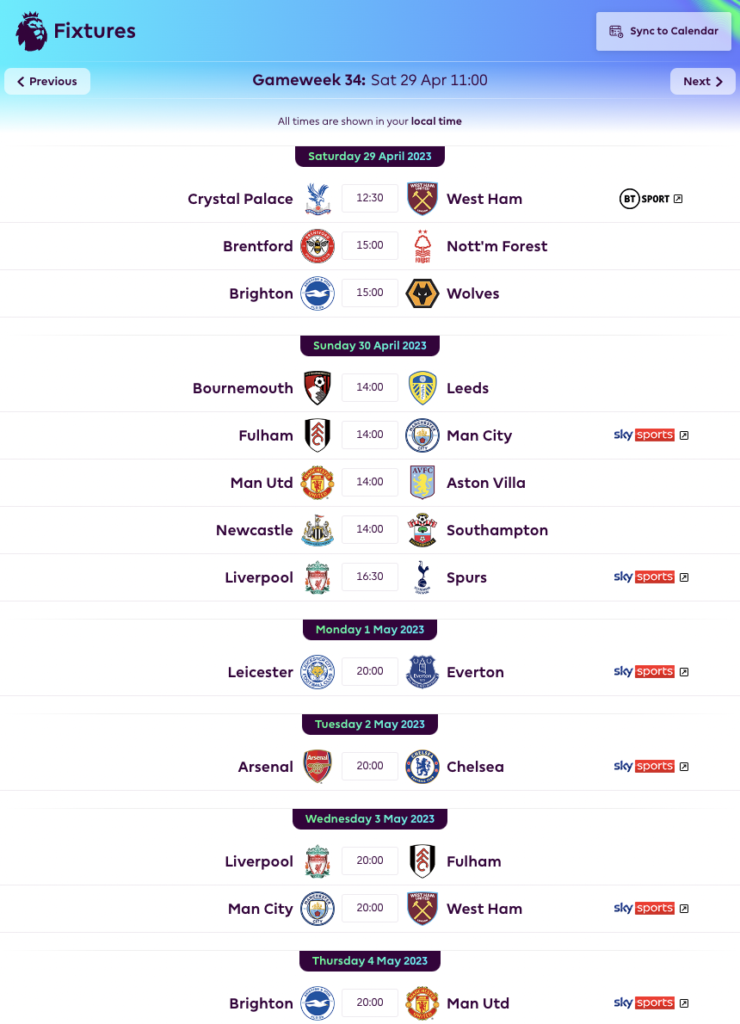
Task: Select the Man City badge next to Fulham
Action: click(x=422, y=435)
